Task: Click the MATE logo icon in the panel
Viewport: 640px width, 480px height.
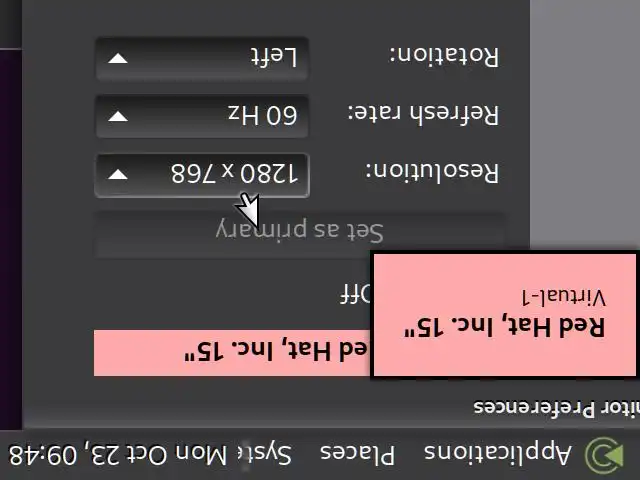Action: point(604,454)
